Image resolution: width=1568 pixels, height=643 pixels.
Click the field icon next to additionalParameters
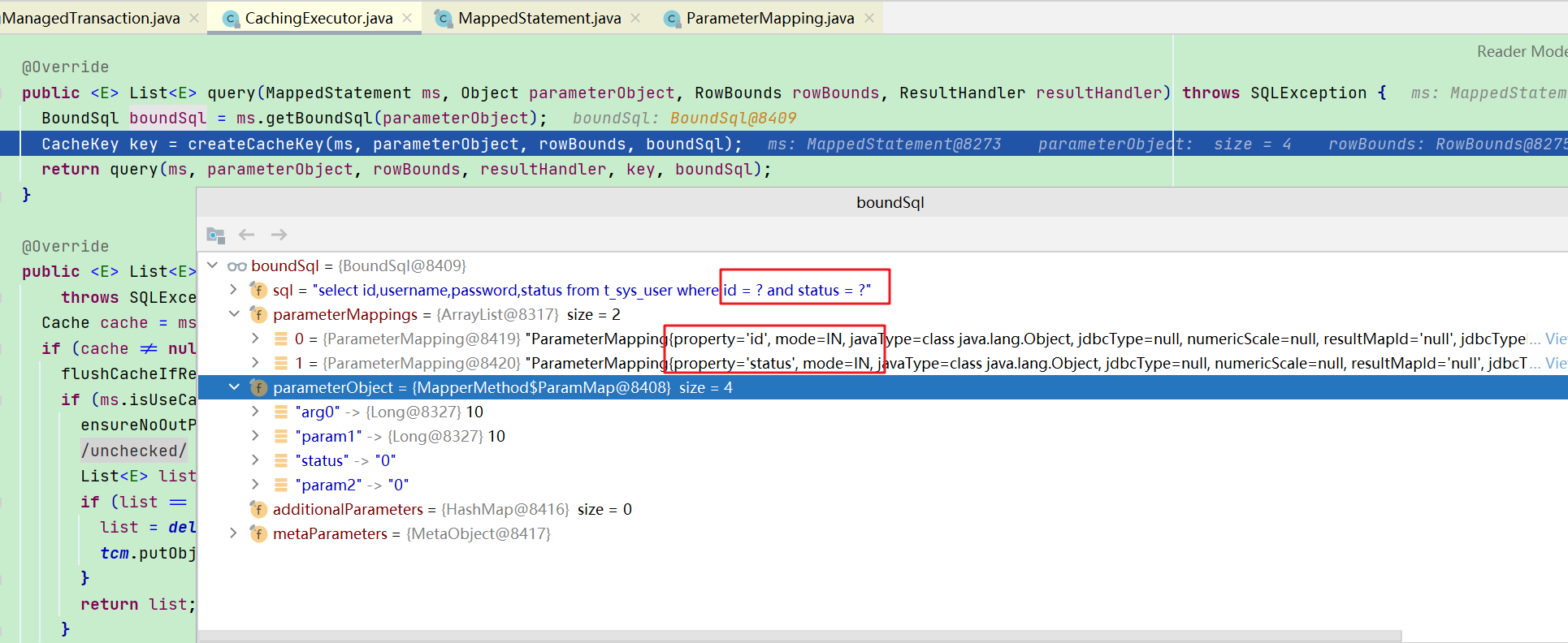(x=258, y=509)
